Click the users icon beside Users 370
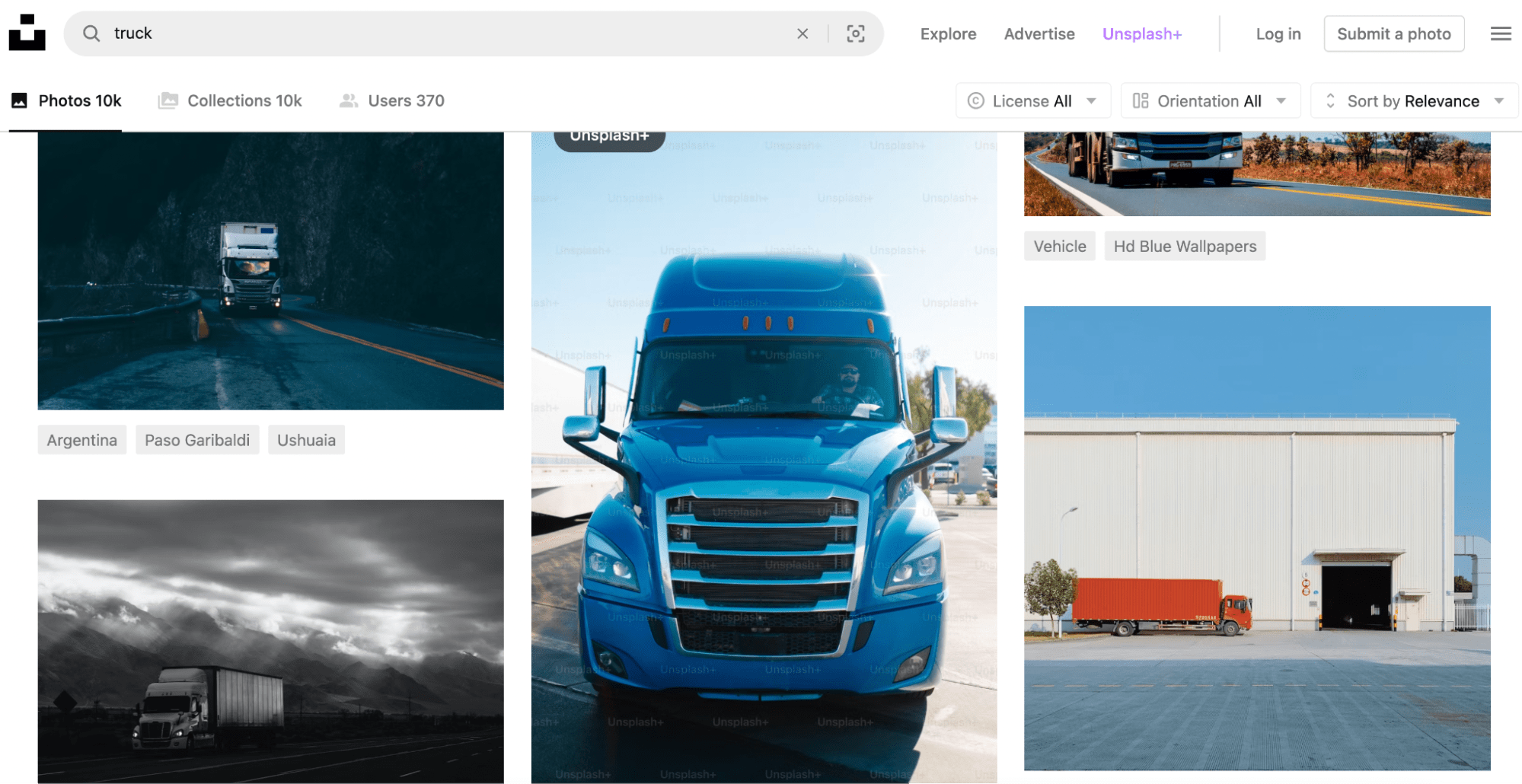This screenshot has height=784, width=1522. 349,100
